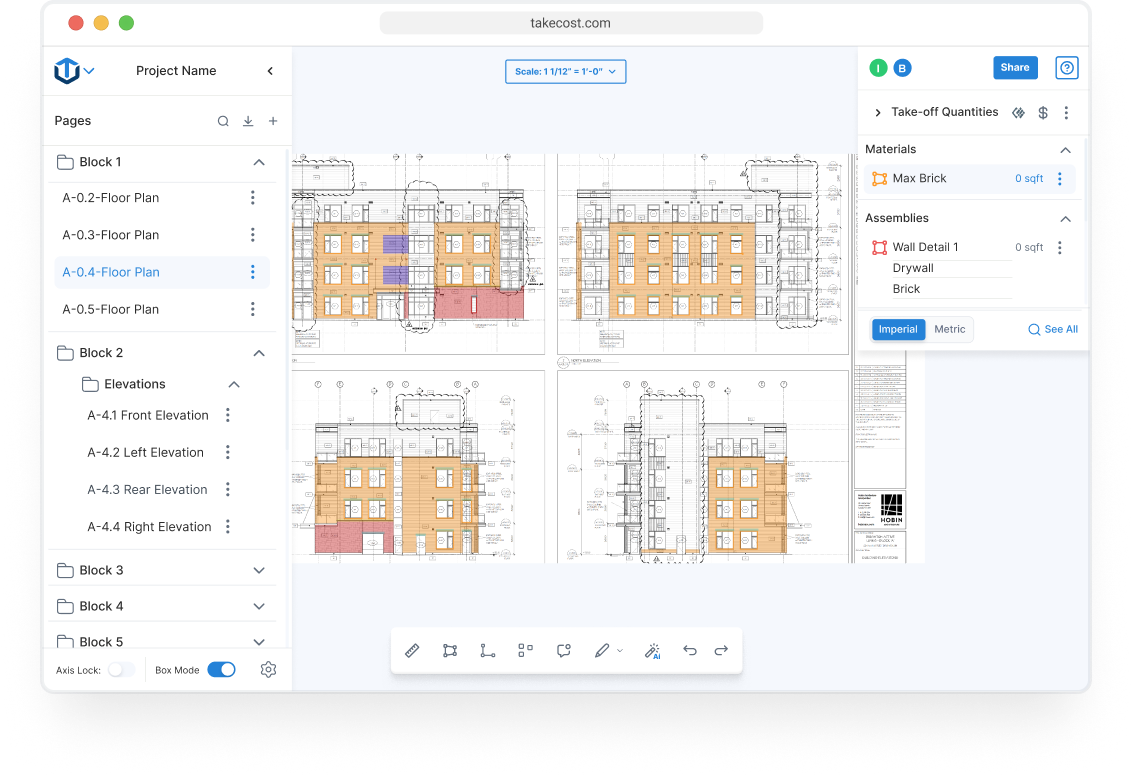Turn off the Box Mode switch
1132x776 pixels.
click(x=221, y=670)
